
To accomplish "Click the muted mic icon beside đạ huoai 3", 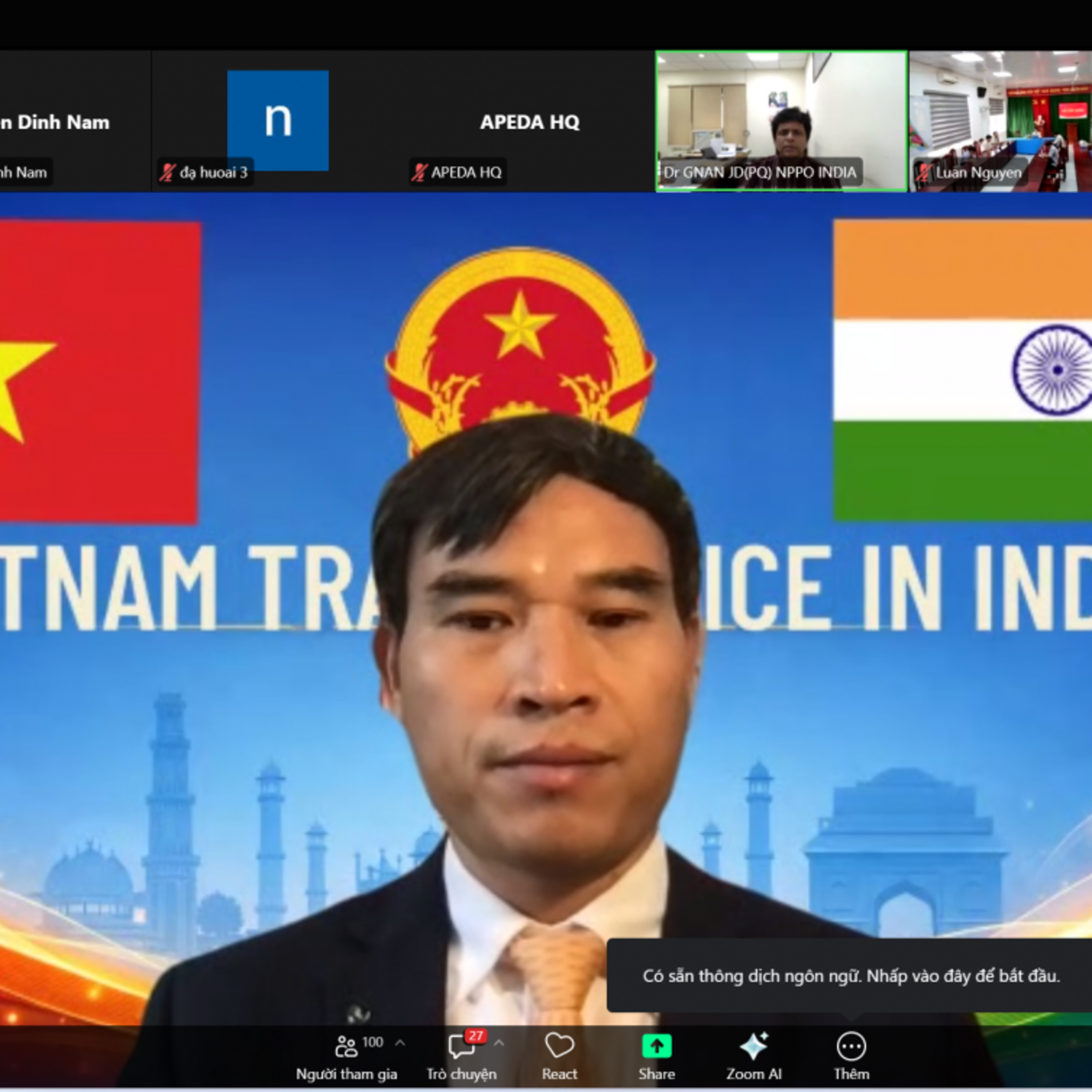I will pos(167,173).
